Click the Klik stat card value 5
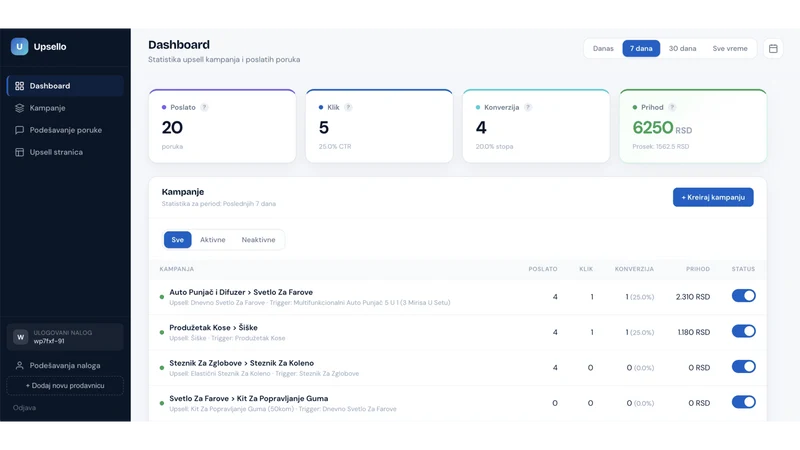The height and width of the screenshot is (450, 800). coord(324,128)
